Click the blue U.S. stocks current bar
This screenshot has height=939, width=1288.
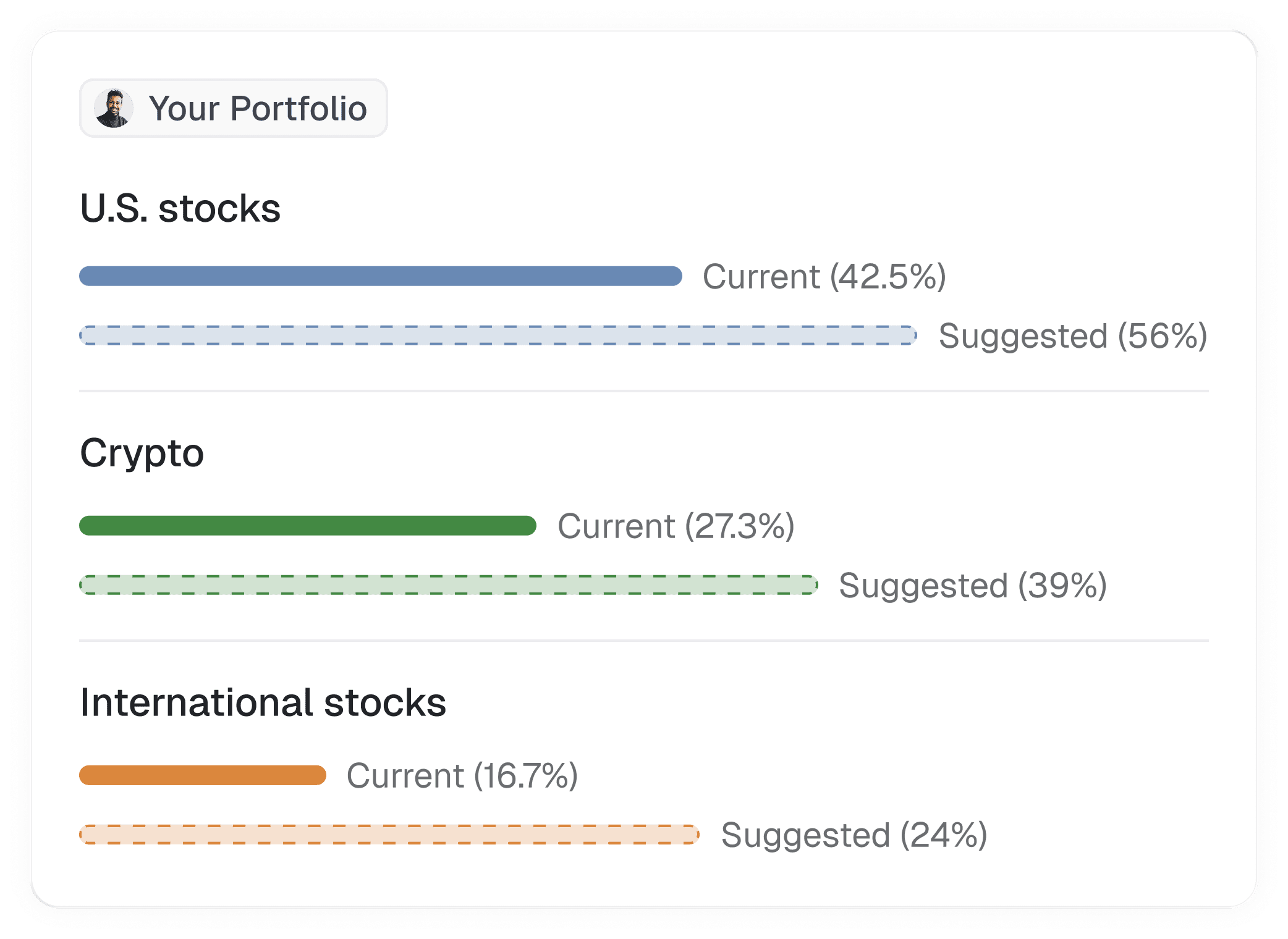pos(381,276)
